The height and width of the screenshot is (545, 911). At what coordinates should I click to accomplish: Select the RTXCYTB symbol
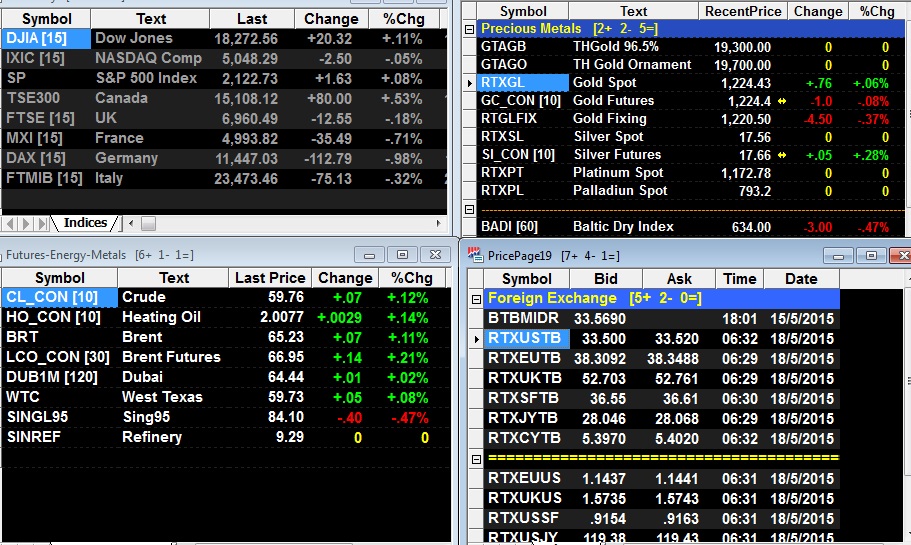[525, 439]
